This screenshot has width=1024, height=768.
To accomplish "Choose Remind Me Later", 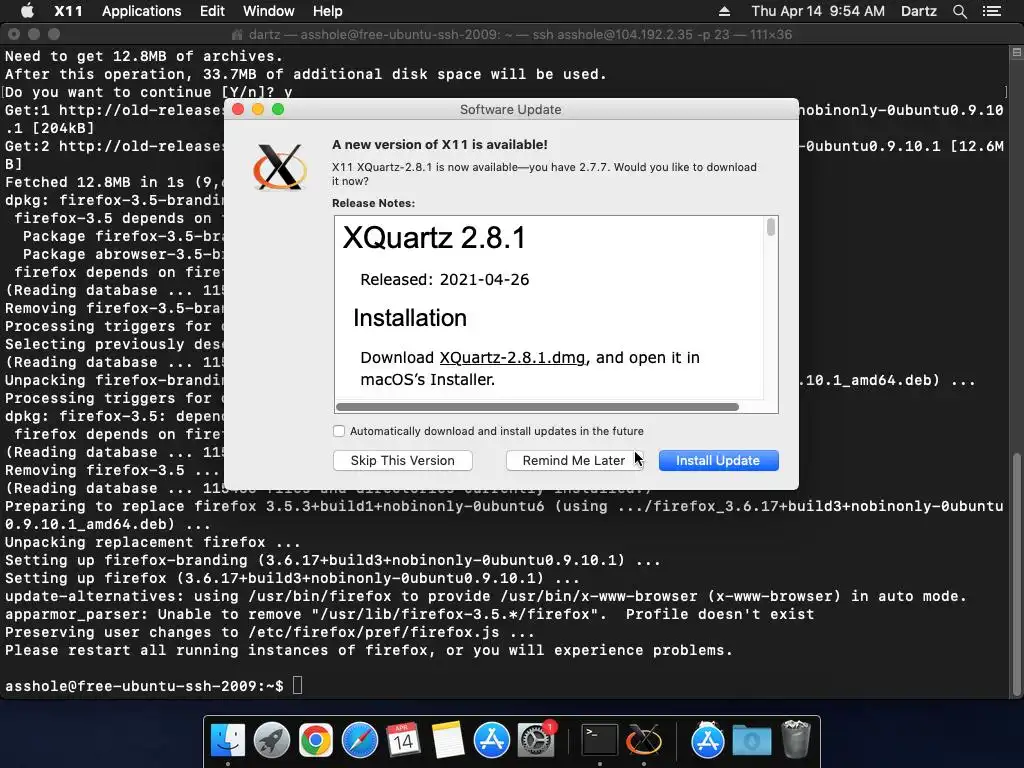I will (573, 460).
